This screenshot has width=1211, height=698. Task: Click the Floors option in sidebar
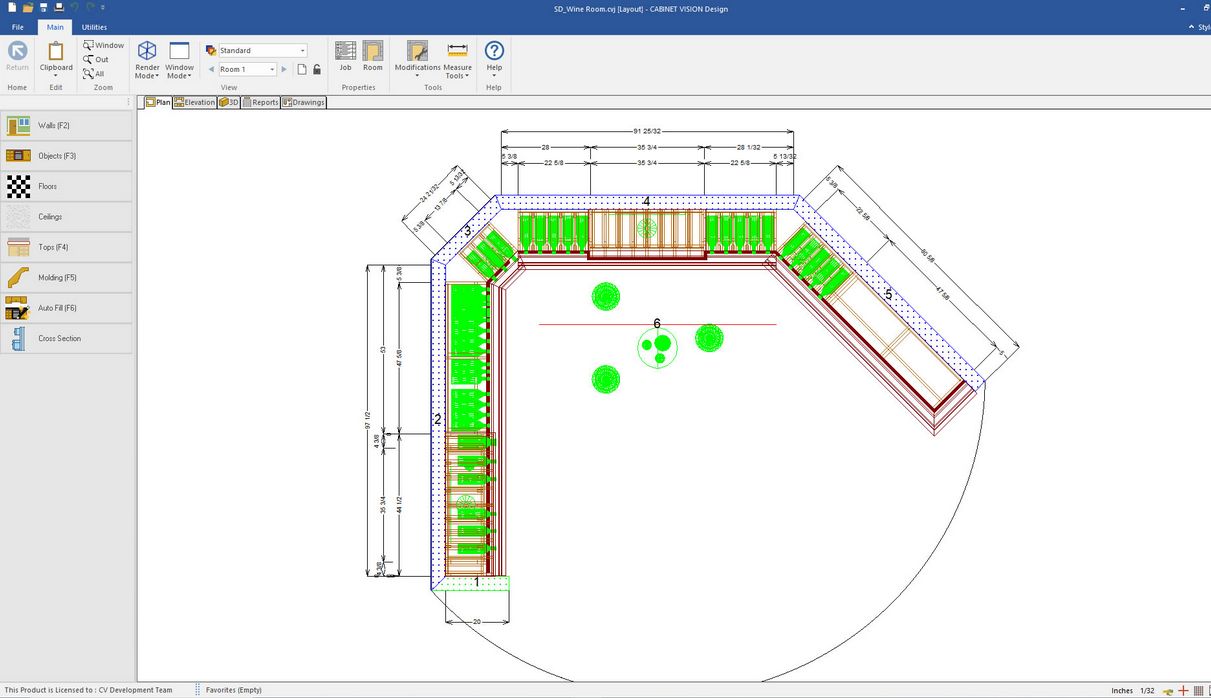click(x=66, y=186)
